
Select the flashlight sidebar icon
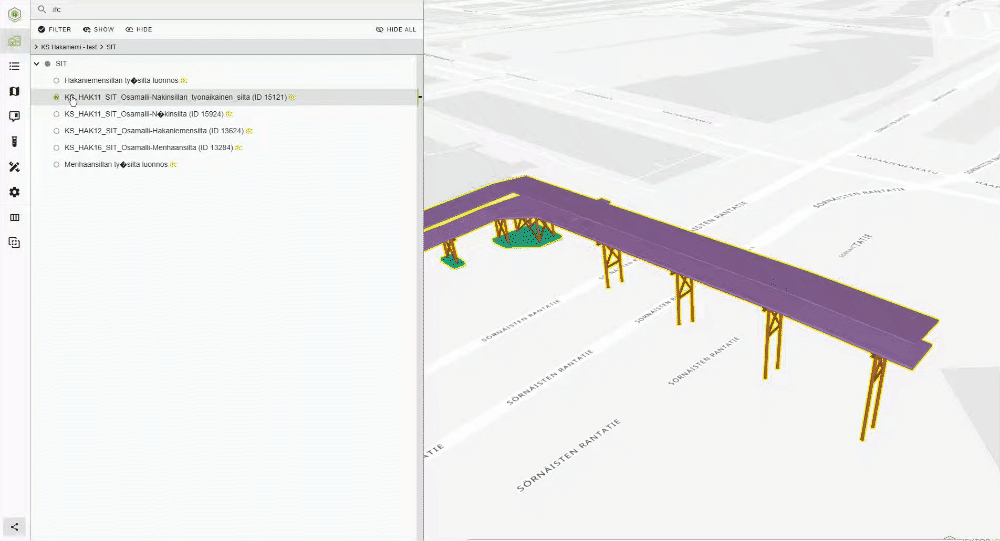coord(15,142)
